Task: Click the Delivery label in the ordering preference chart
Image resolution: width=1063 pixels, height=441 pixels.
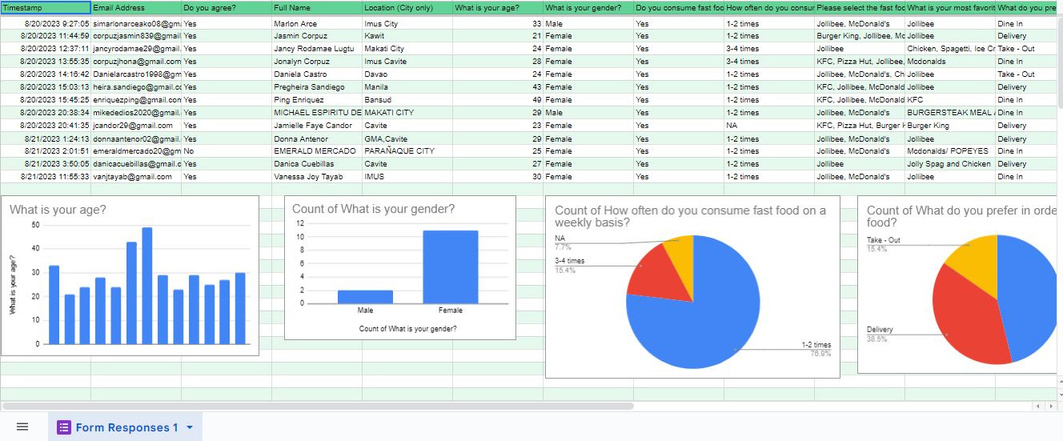Action: (x=880, y=330)
